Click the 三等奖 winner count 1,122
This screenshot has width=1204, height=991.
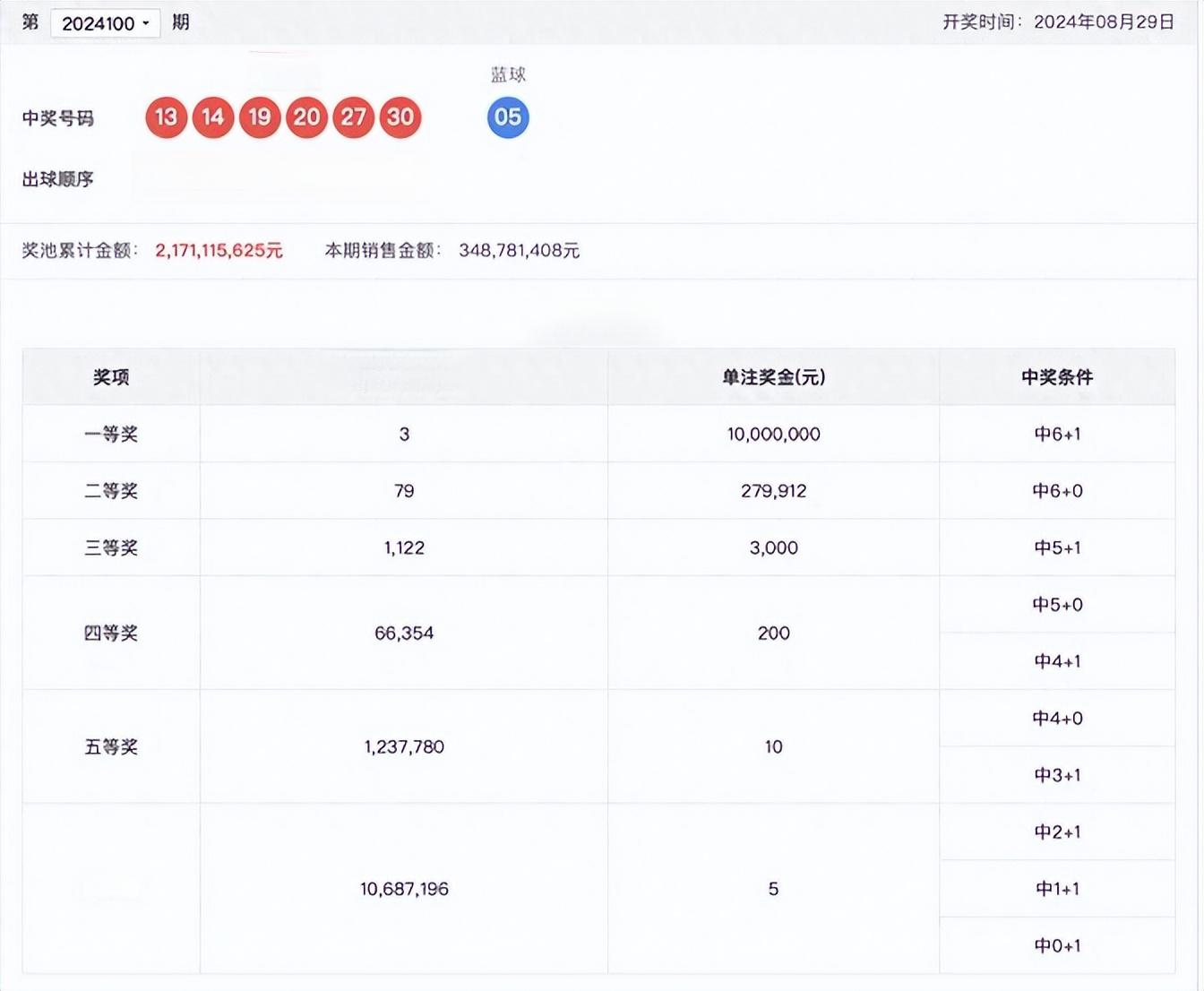[404, 548]
